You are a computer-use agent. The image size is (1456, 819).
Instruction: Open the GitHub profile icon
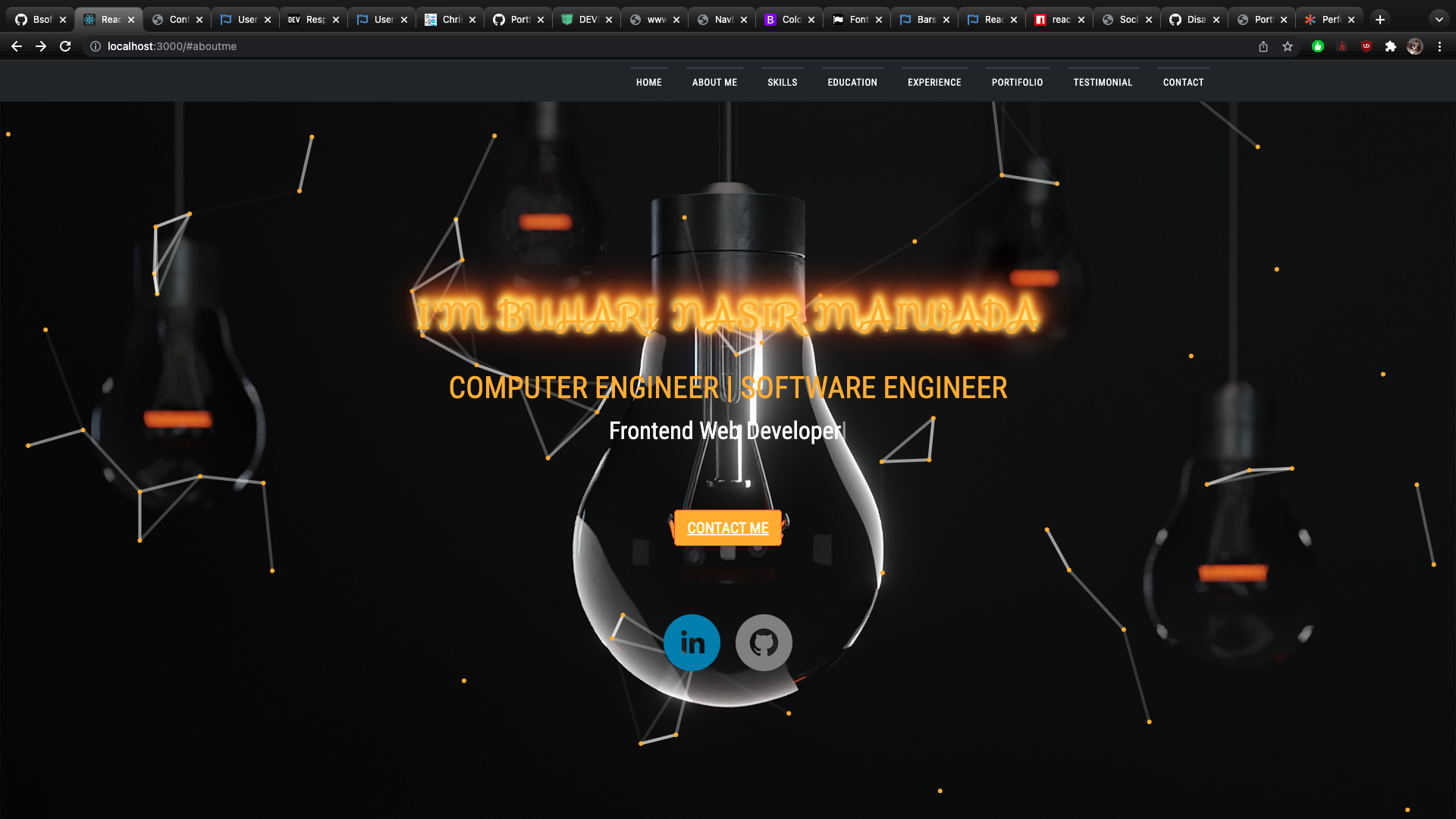click(764, 642)
